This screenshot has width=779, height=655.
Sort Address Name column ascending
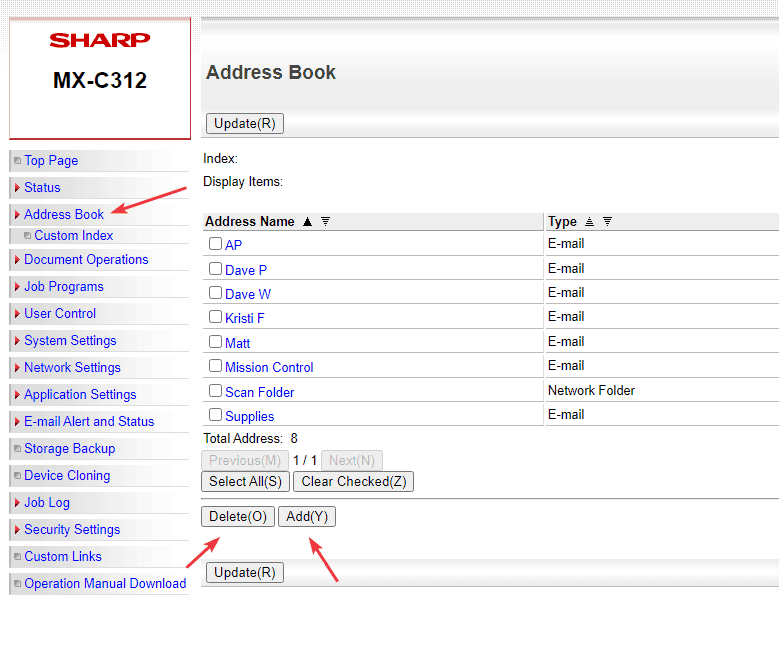pyautogui.click(x=307, y=222)
